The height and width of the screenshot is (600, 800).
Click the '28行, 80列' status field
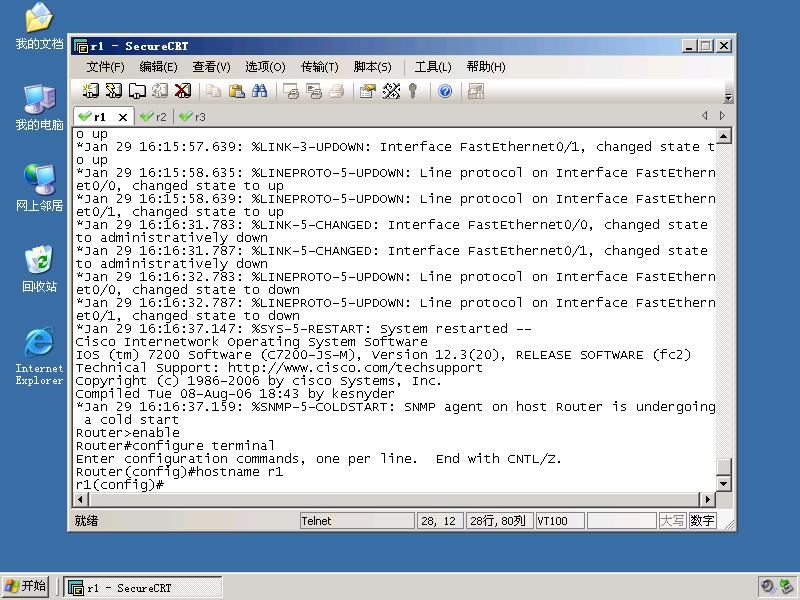click(x=499, y=521)
